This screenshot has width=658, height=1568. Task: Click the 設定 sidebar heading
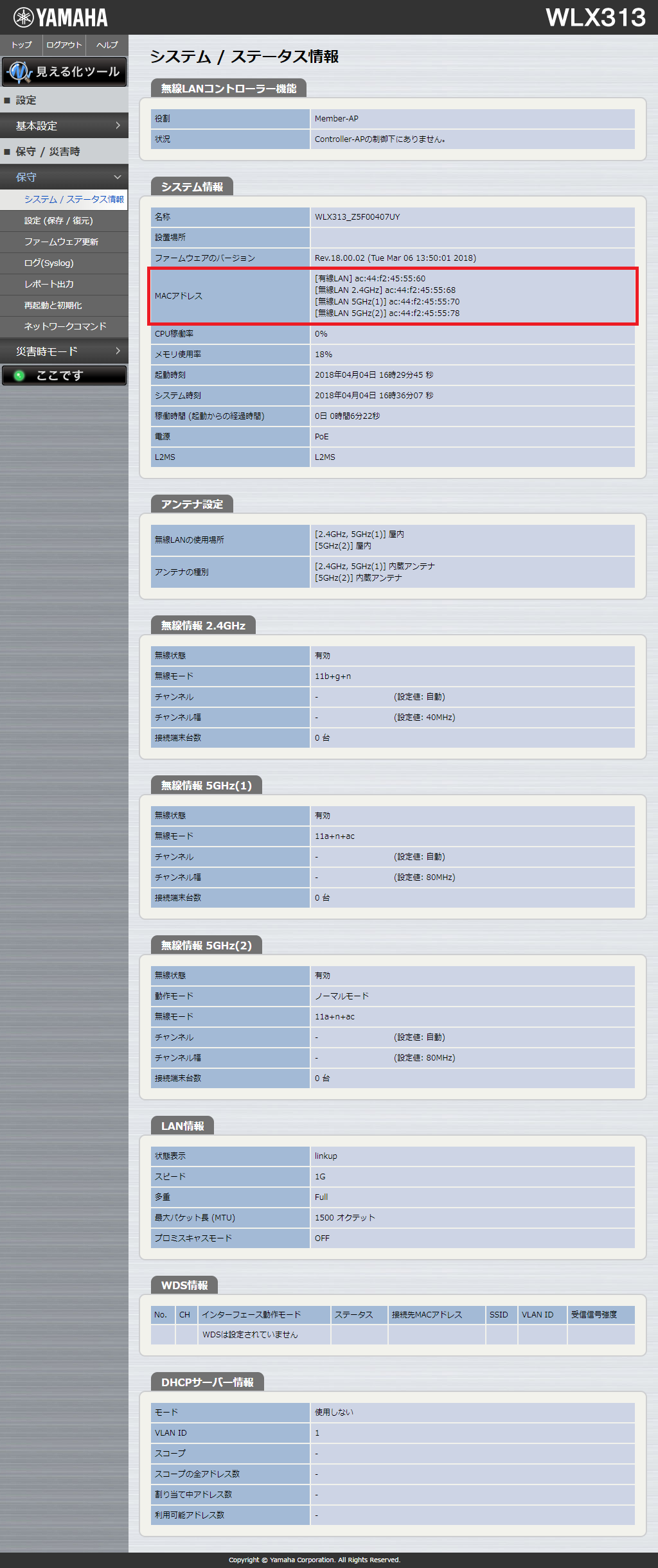coord(64,100)
